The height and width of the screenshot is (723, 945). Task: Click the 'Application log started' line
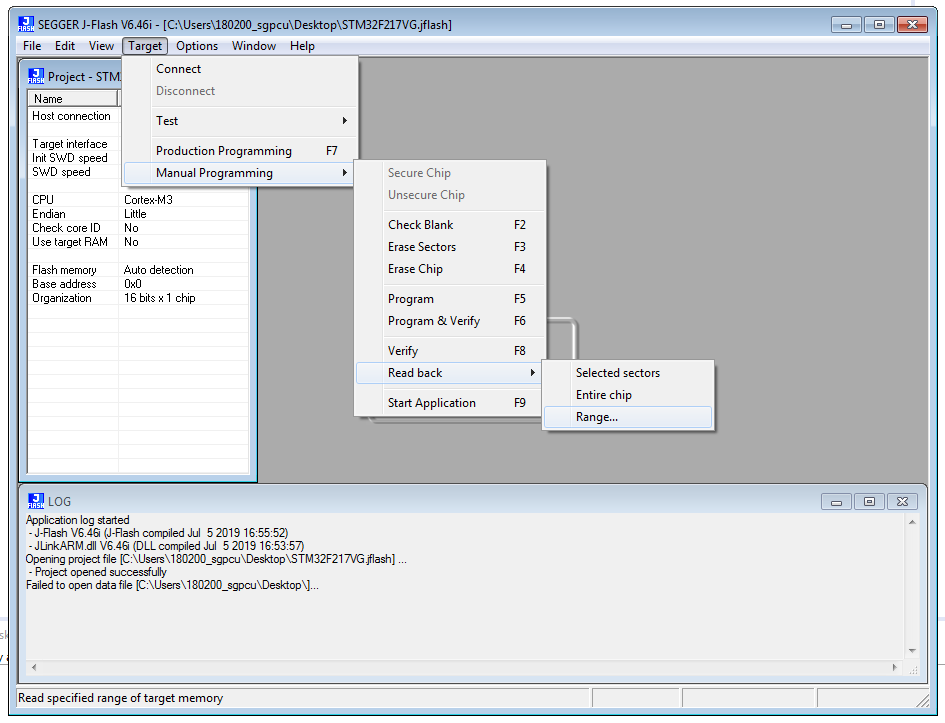coord(78,519)
